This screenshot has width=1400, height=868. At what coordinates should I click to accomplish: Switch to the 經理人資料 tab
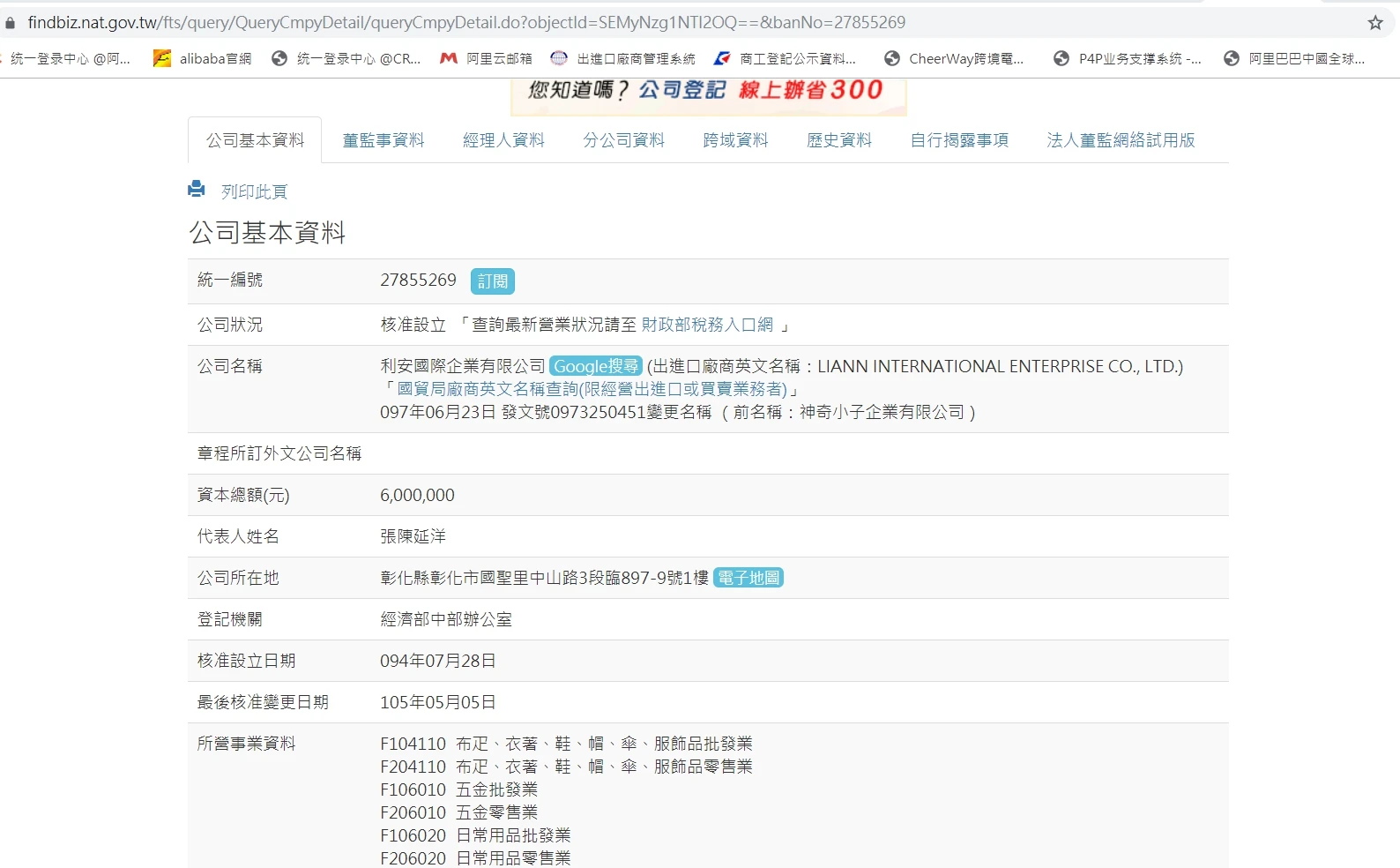click(x=503, y=140)
